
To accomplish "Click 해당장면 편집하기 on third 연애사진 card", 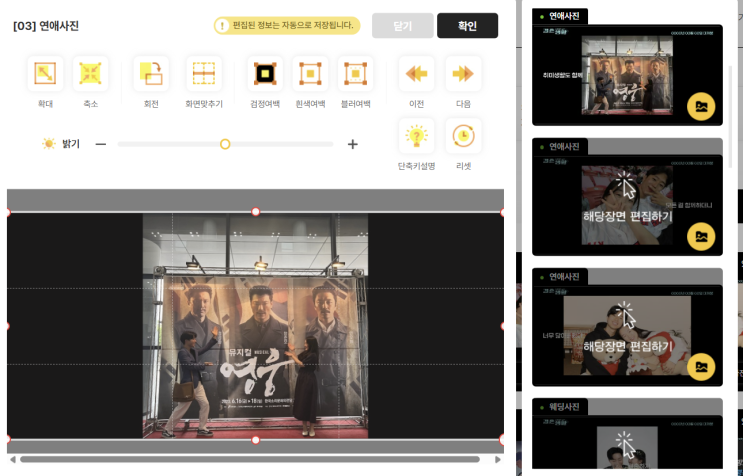I will [x=627, y=347].
